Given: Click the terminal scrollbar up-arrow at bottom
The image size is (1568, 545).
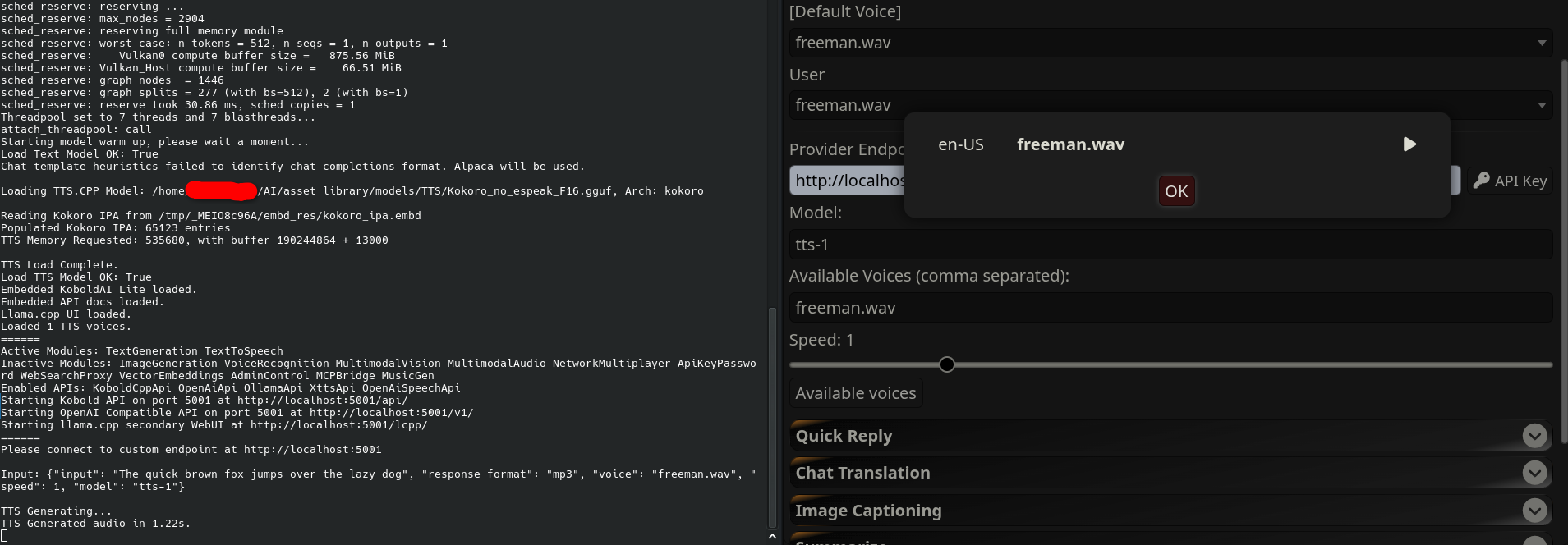Looking at the screenshot, I should [x=772, y=537].
